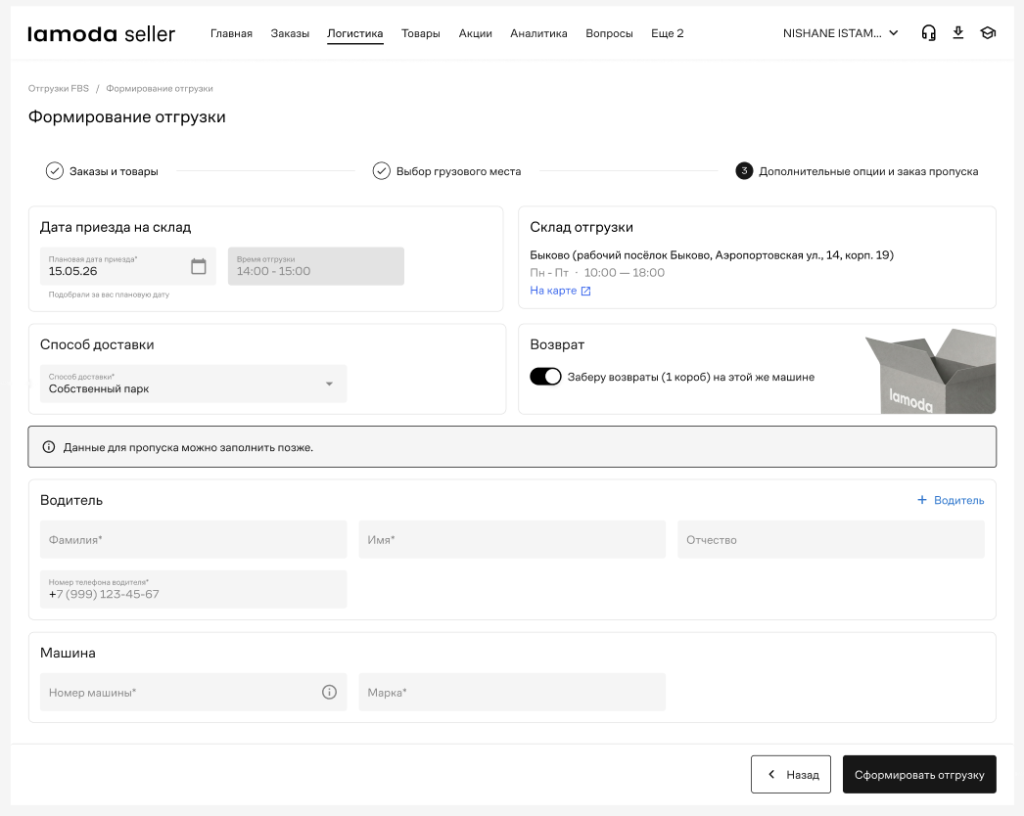The height and width of the screenshot is (816, 1024).
Task: Click the info icon in car number field
Action: [x=329, y=692]
